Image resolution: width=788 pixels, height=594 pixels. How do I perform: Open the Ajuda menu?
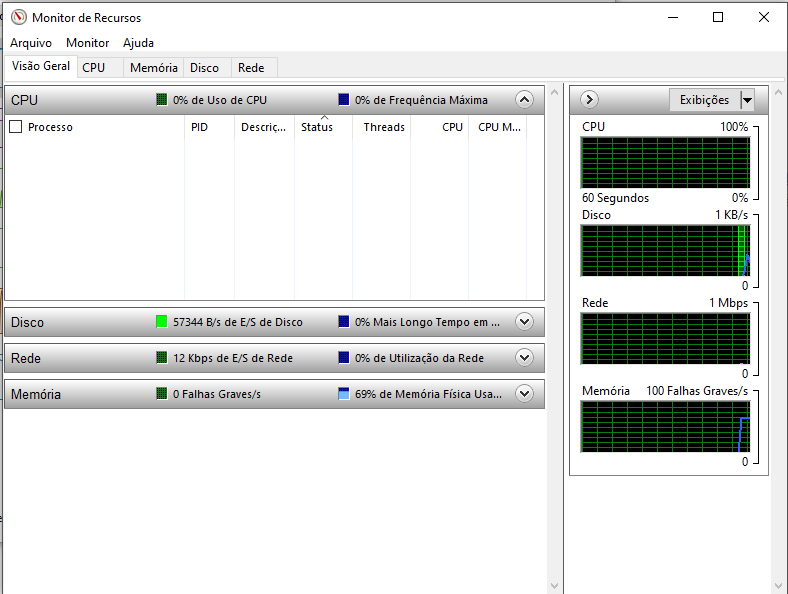[x=138, y=43]
